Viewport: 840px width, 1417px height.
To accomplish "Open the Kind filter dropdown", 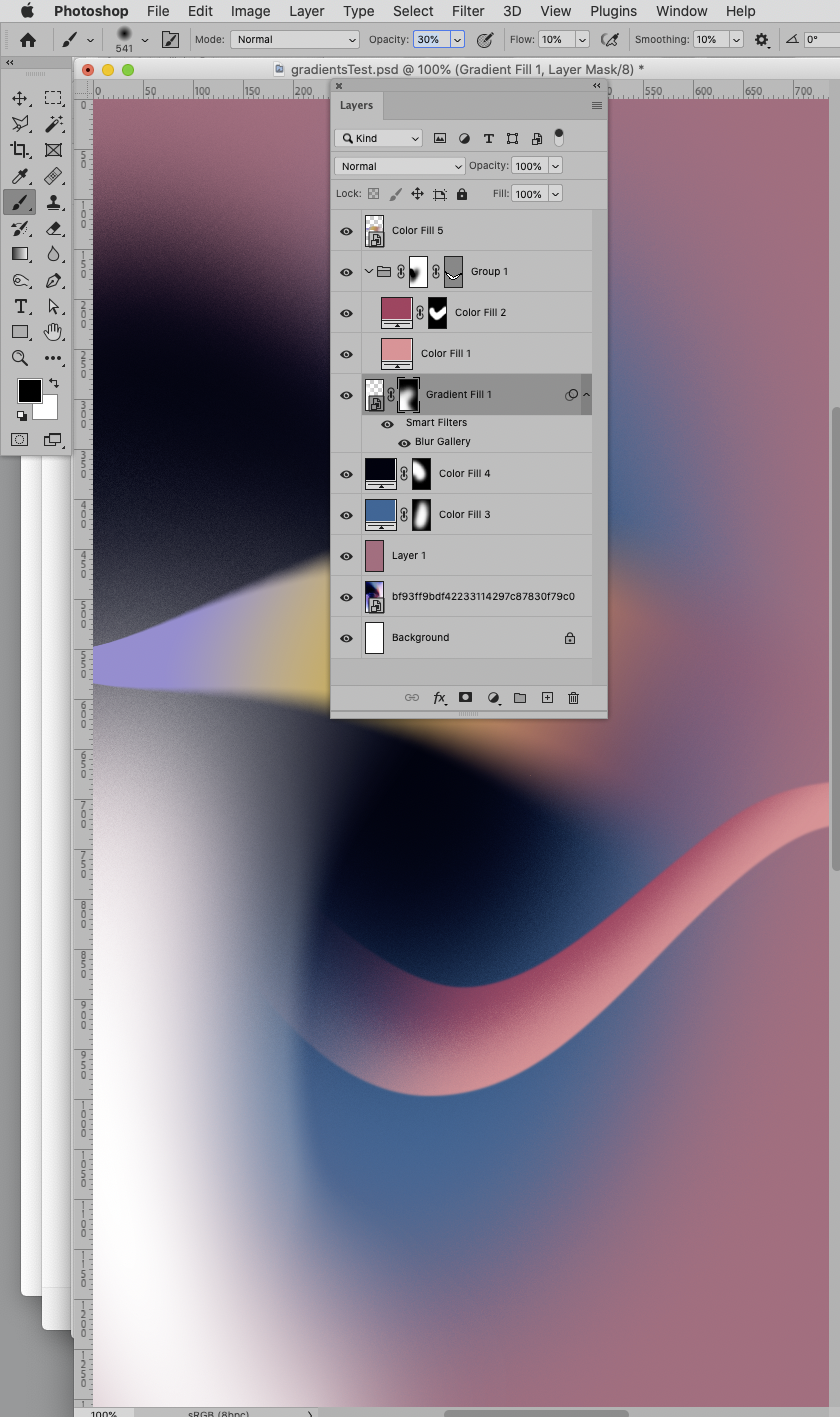I will pos(378,137).
